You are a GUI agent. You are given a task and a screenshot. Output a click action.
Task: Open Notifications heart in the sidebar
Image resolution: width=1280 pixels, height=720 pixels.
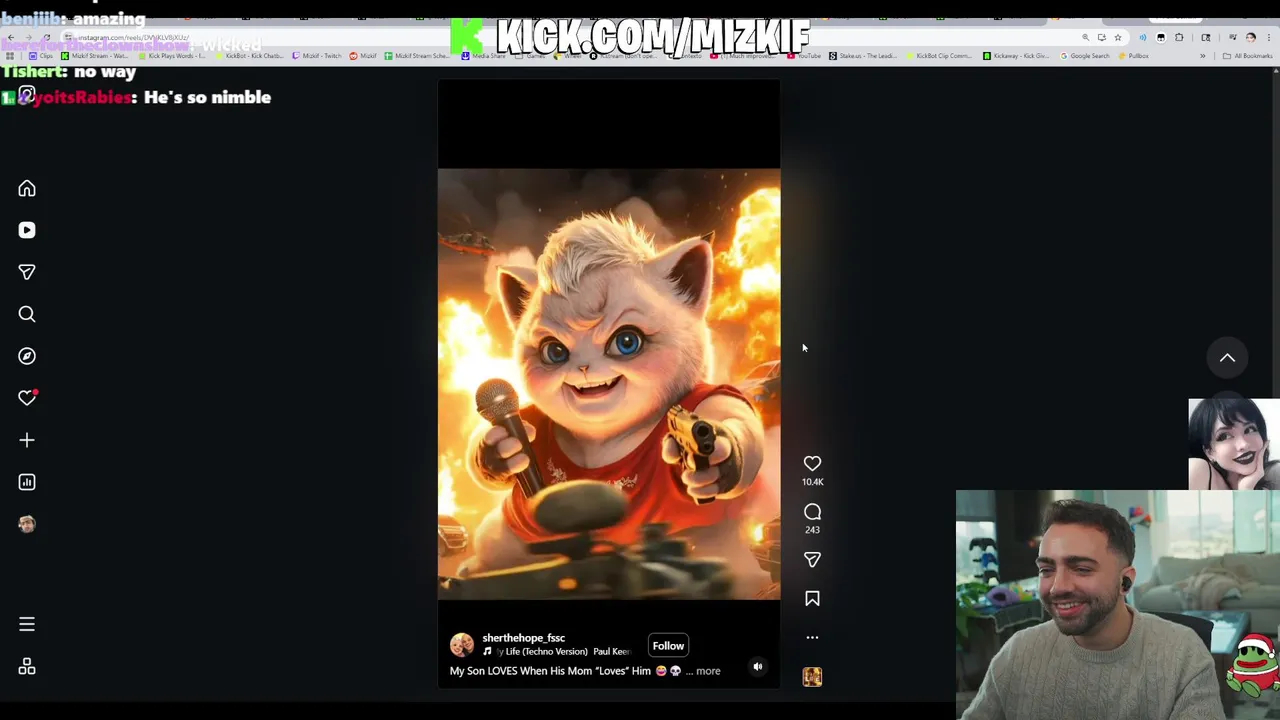coord(27,398)
